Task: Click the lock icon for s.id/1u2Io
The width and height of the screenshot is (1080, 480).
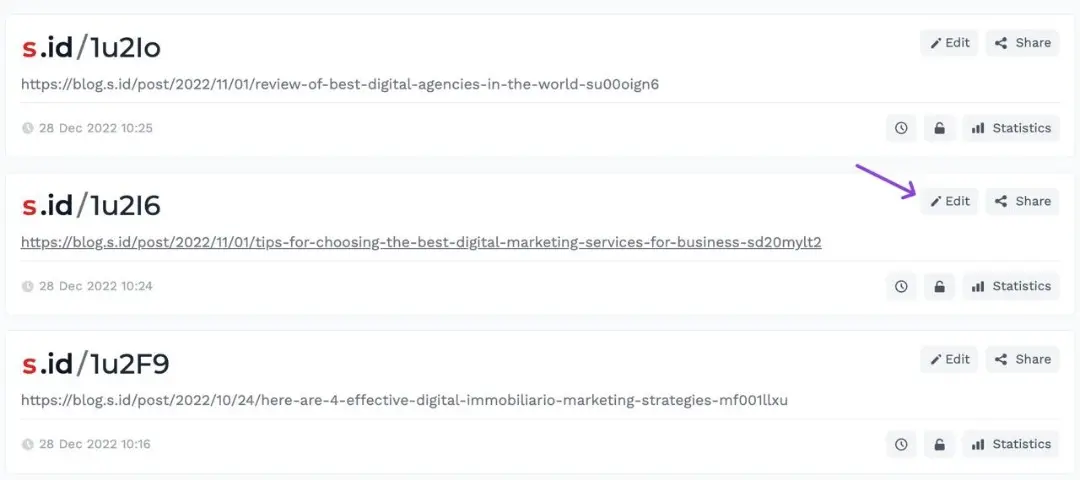Action: click(x=939, y=128)
